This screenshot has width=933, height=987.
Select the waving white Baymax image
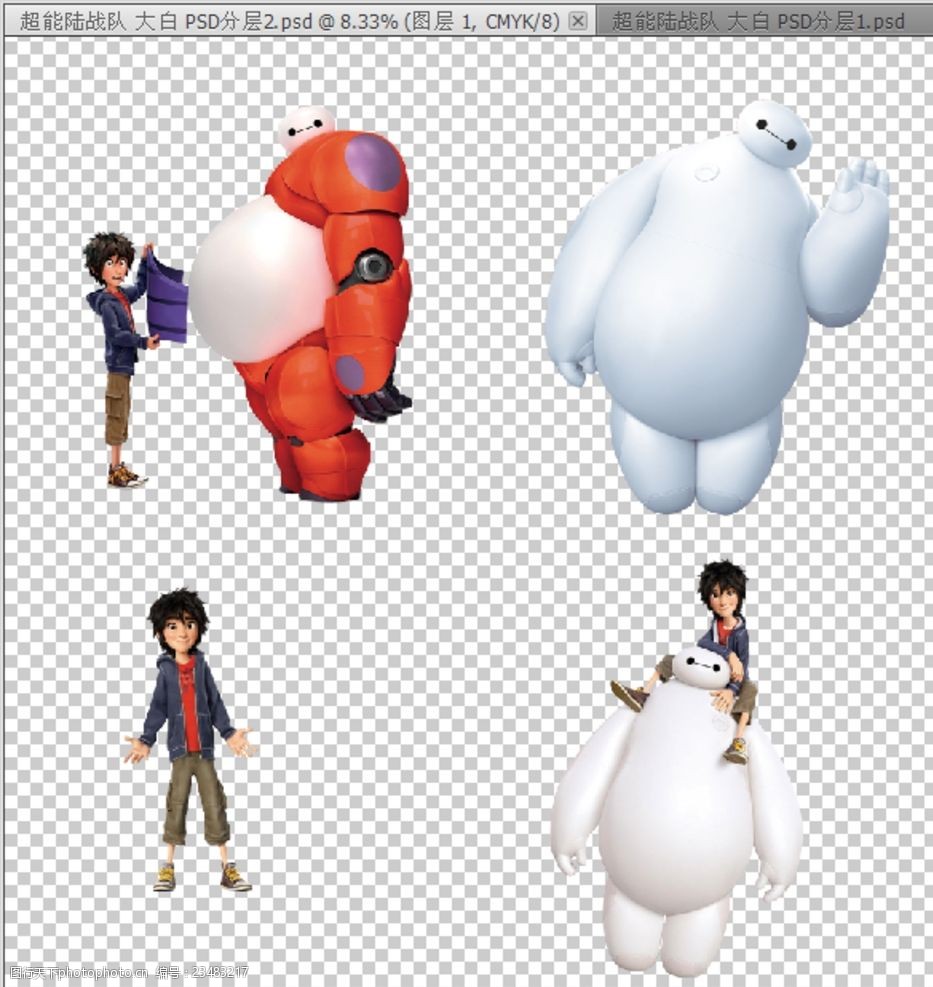(718, 307)
